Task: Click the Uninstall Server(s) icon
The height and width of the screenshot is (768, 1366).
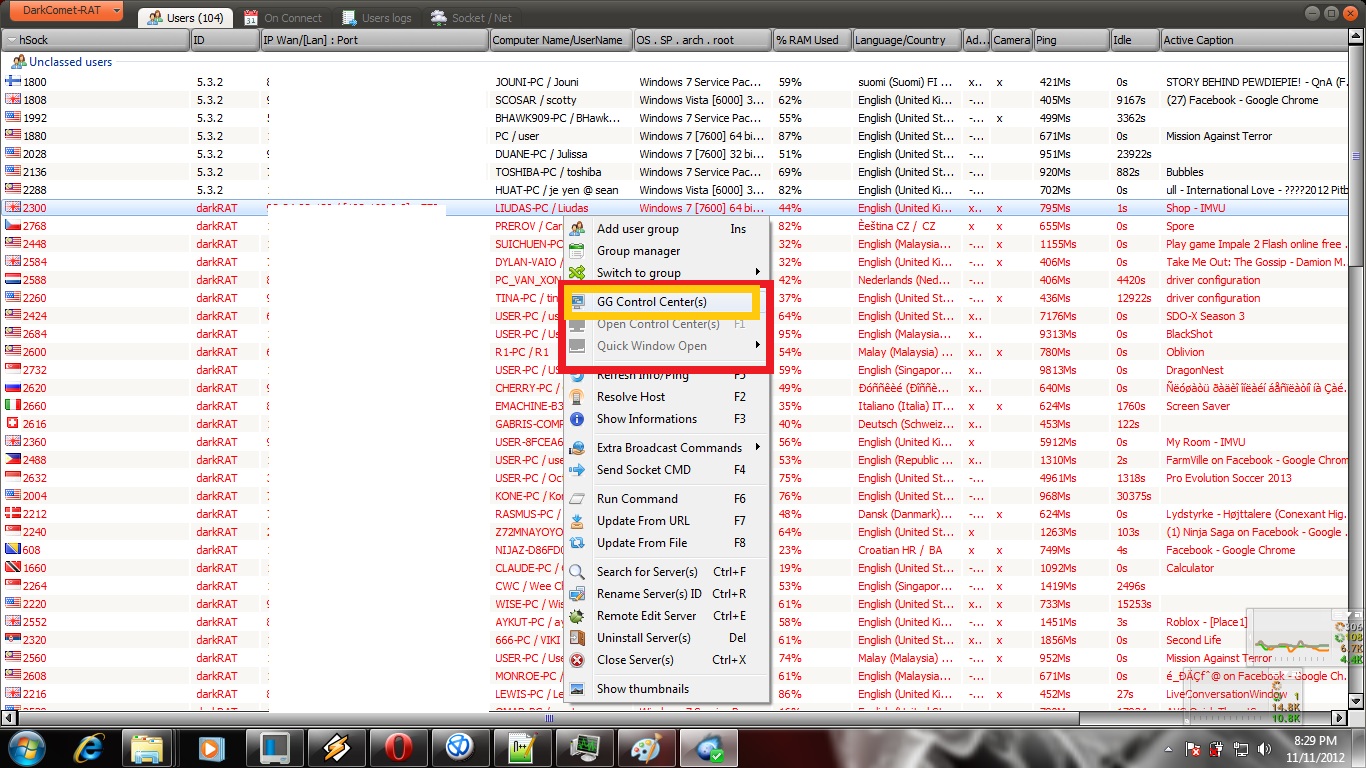Action: (577, 638)
